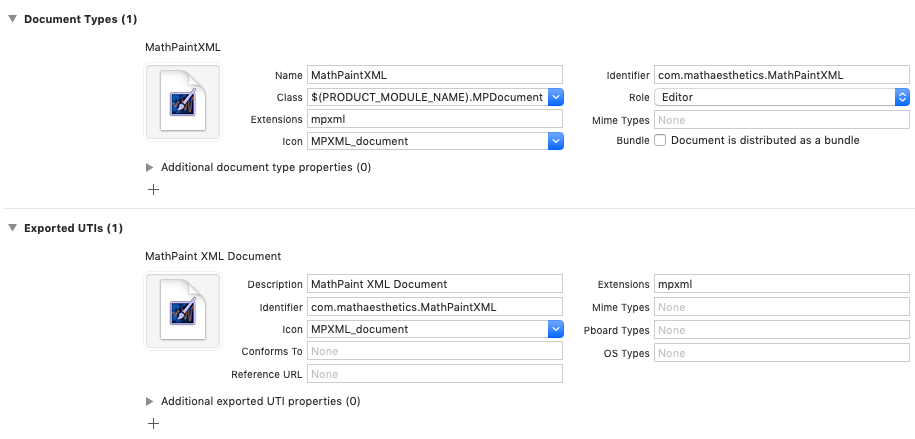Click the document type Identifier field
This screenshot has width=915, height=439.
pos(781,75)
